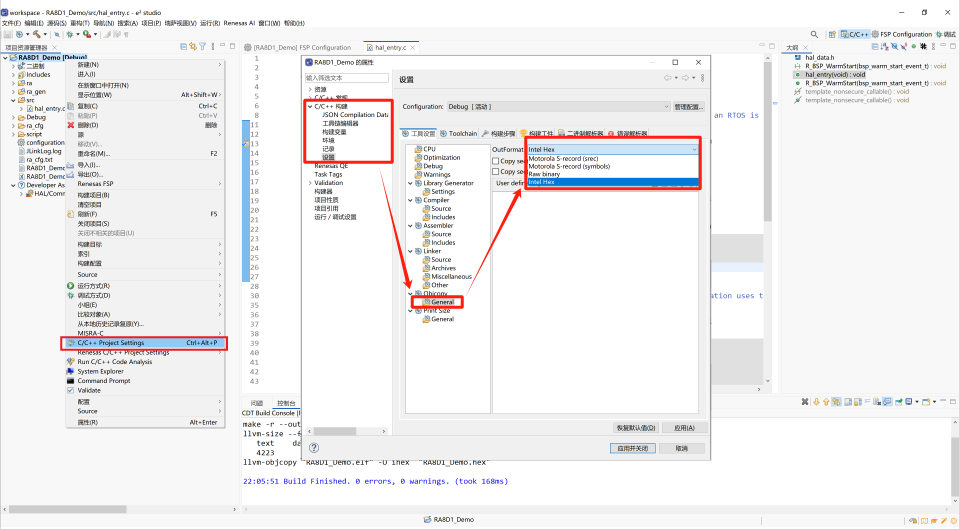Collapse the src folder in project explorer
960x529 pixels.
click(x=13, y=100)
